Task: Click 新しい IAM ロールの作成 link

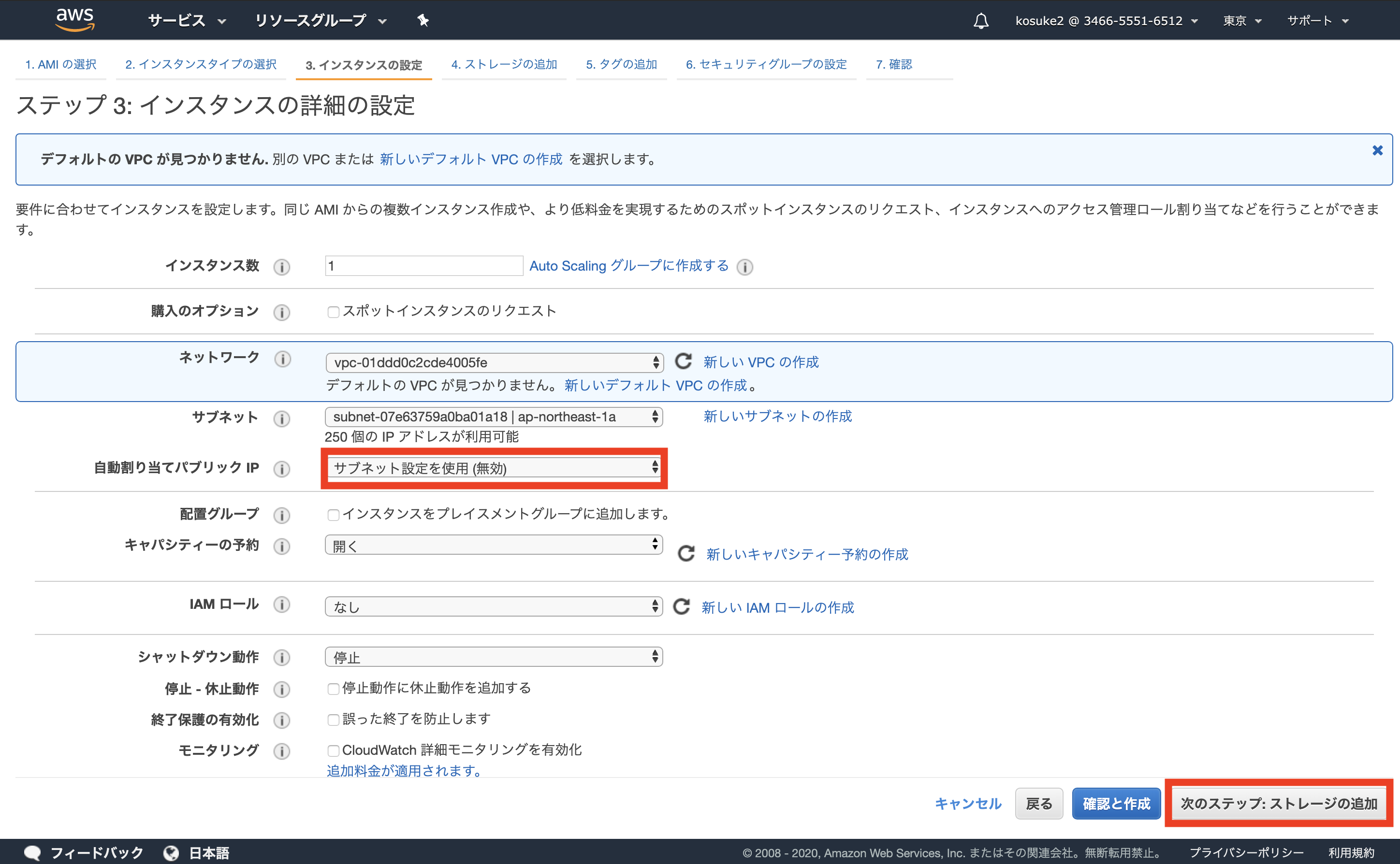Action: click(777, 607)
